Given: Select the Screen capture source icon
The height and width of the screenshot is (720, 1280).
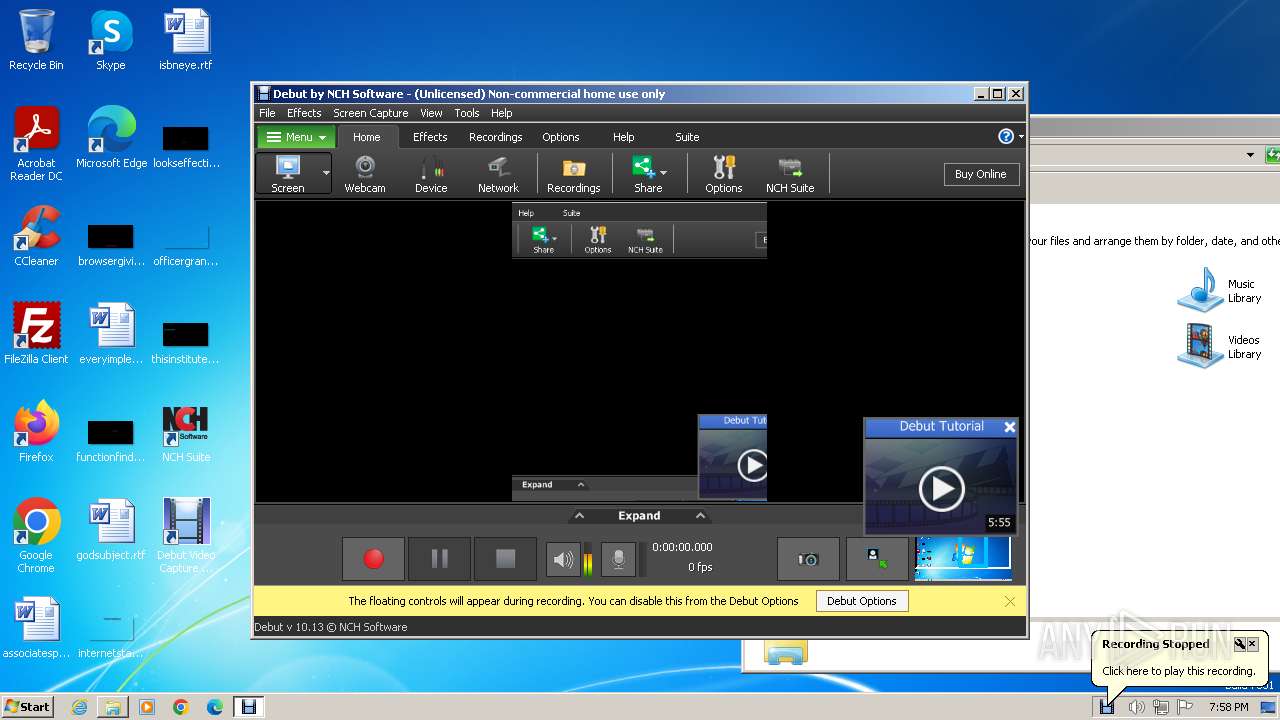Looking at the screenshot, I should coord(288,173).
